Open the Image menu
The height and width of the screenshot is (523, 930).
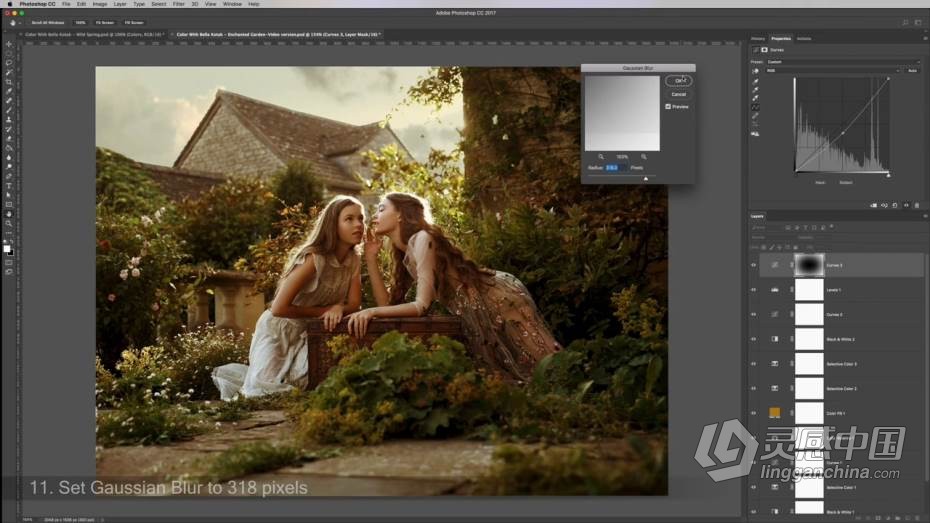100,4
